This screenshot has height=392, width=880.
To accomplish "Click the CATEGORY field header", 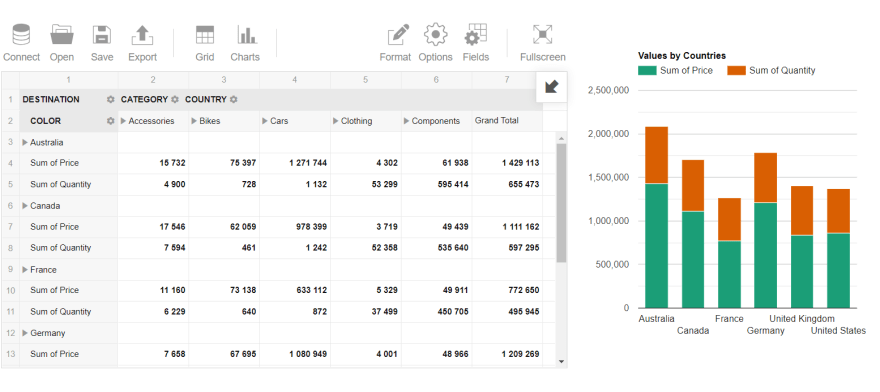I will click(144, 99).
